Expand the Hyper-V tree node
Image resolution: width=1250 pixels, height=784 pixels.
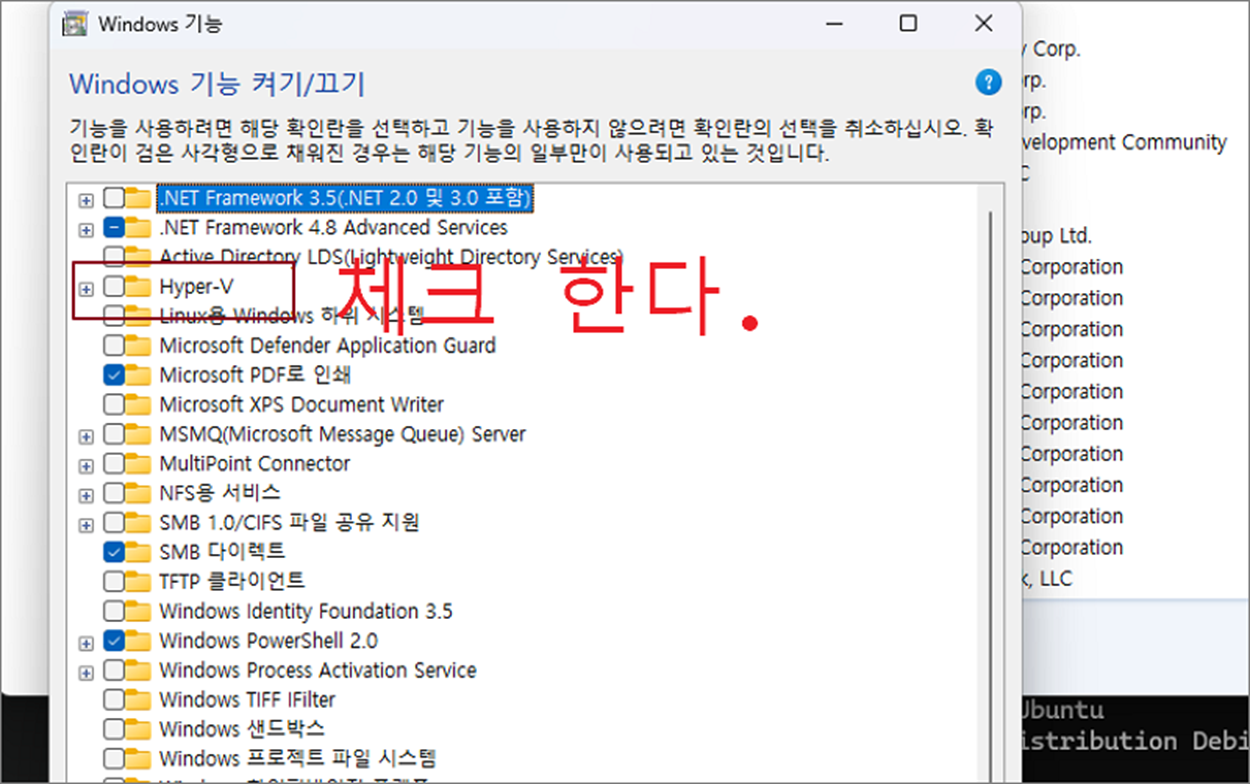[86, 289]
